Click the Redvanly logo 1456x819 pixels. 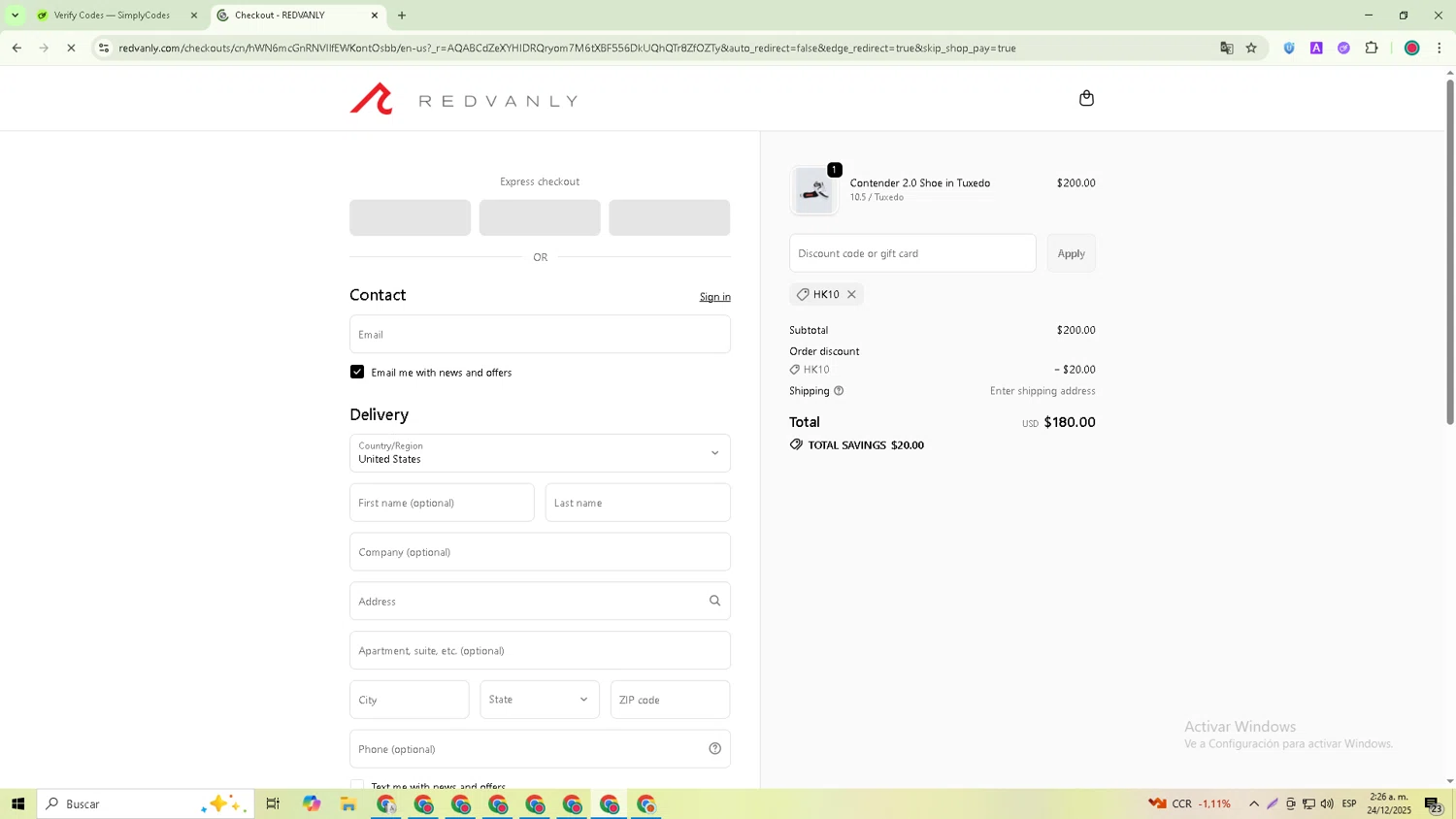pos(464,99)
